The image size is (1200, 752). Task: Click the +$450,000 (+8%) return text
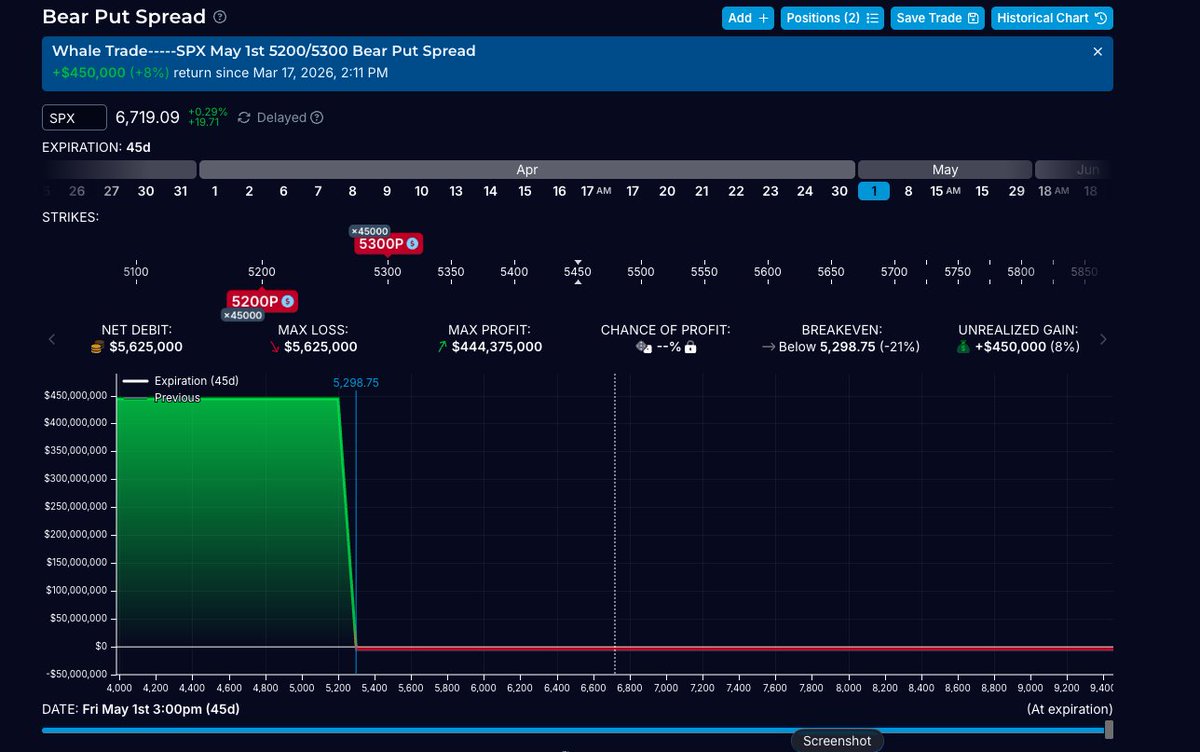pyautogui.click(x=111, y=72)
